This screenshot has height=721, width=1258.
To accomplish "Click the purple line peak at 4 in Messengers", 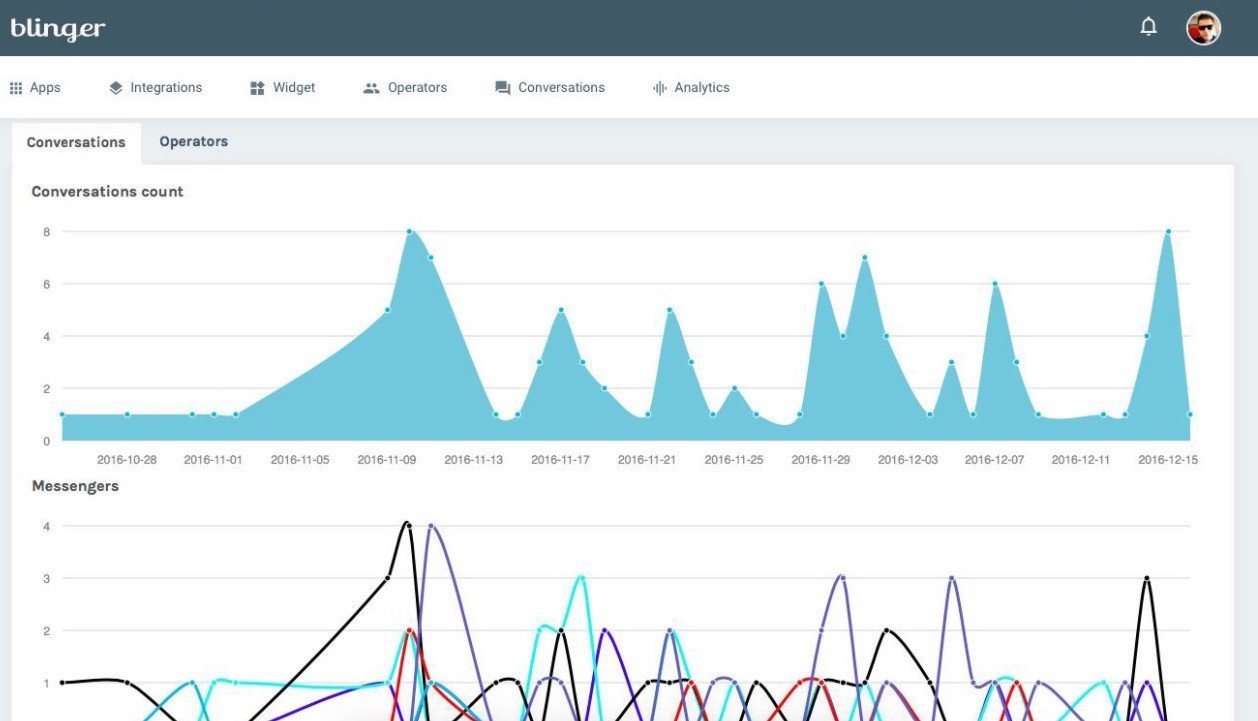I will pyautogui.click(x=431, y=526).
